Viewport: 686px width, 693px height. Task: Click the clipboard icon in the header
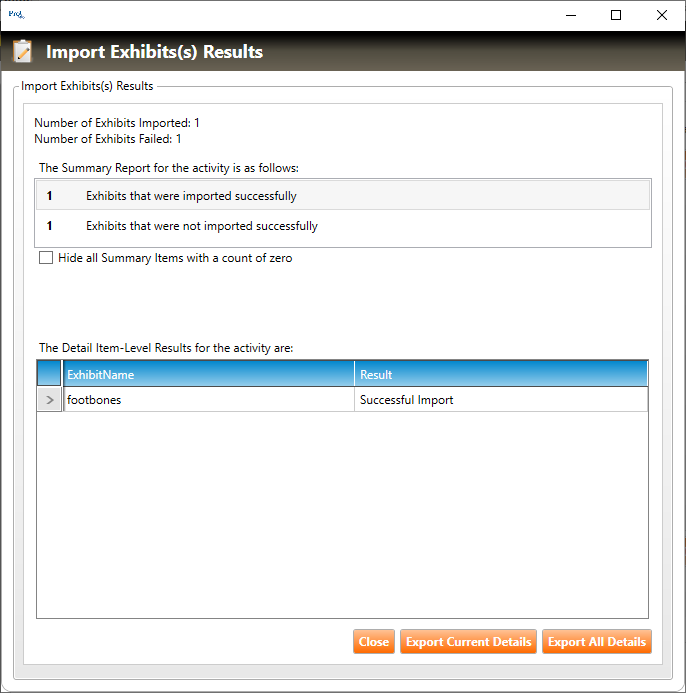[23, 52]
